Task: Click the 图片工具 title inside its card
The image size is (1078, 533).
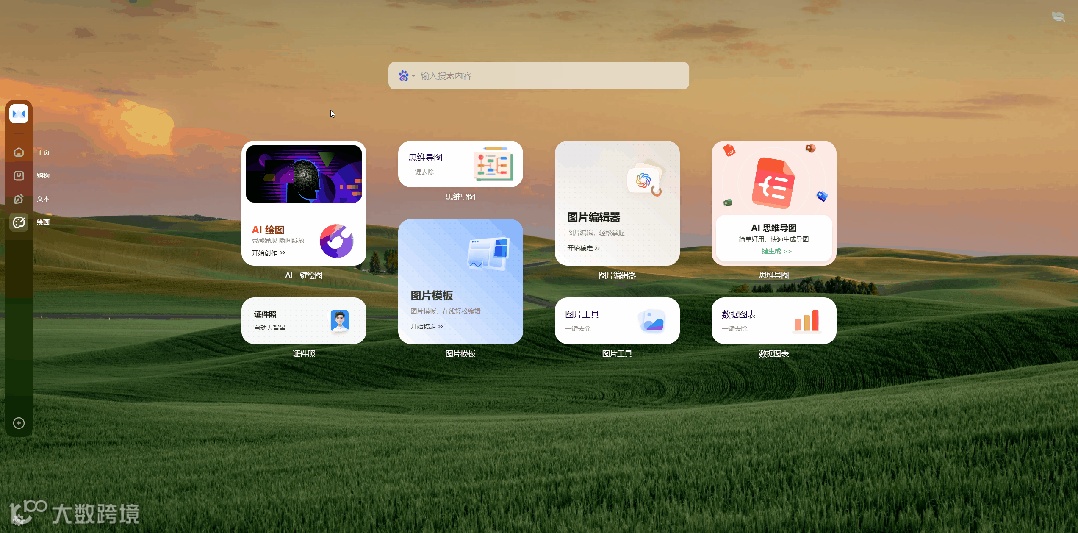Action: pyautogui.click(x=582, y=314)
